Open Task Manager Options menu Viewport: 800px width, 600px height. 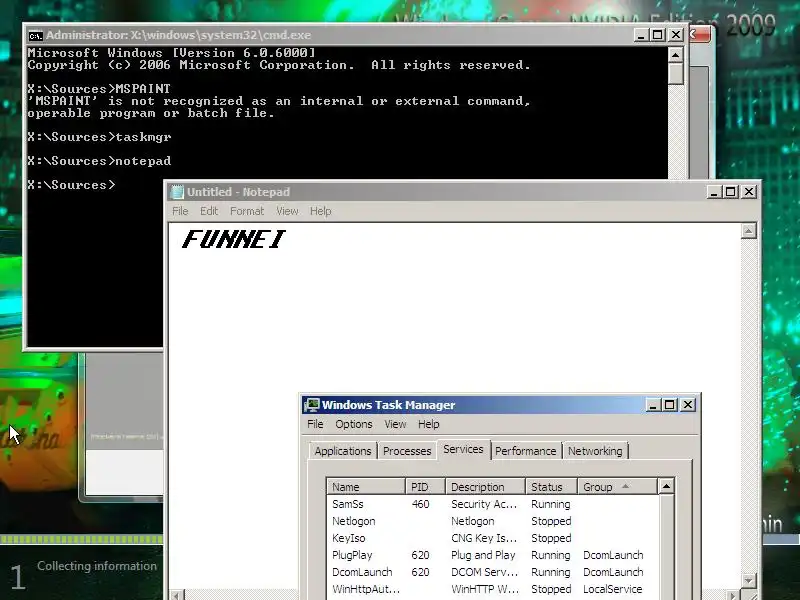pos(354,424)
